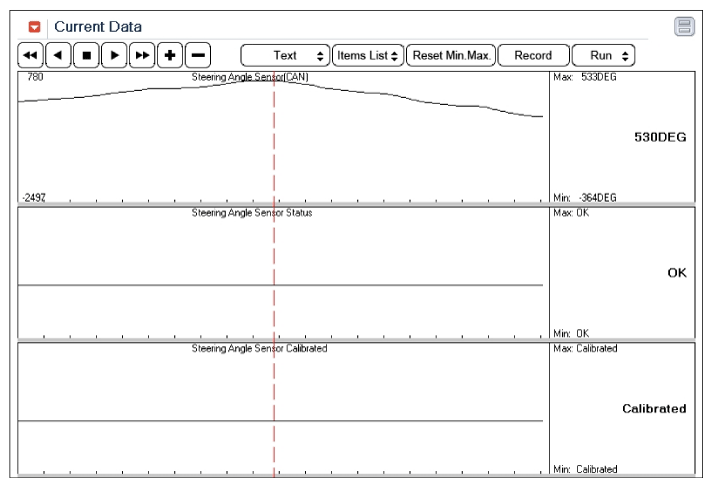This screenshot has height=487, width=713.
Task: Click the minus zoom-out button
Action: [x=198, y=55]
